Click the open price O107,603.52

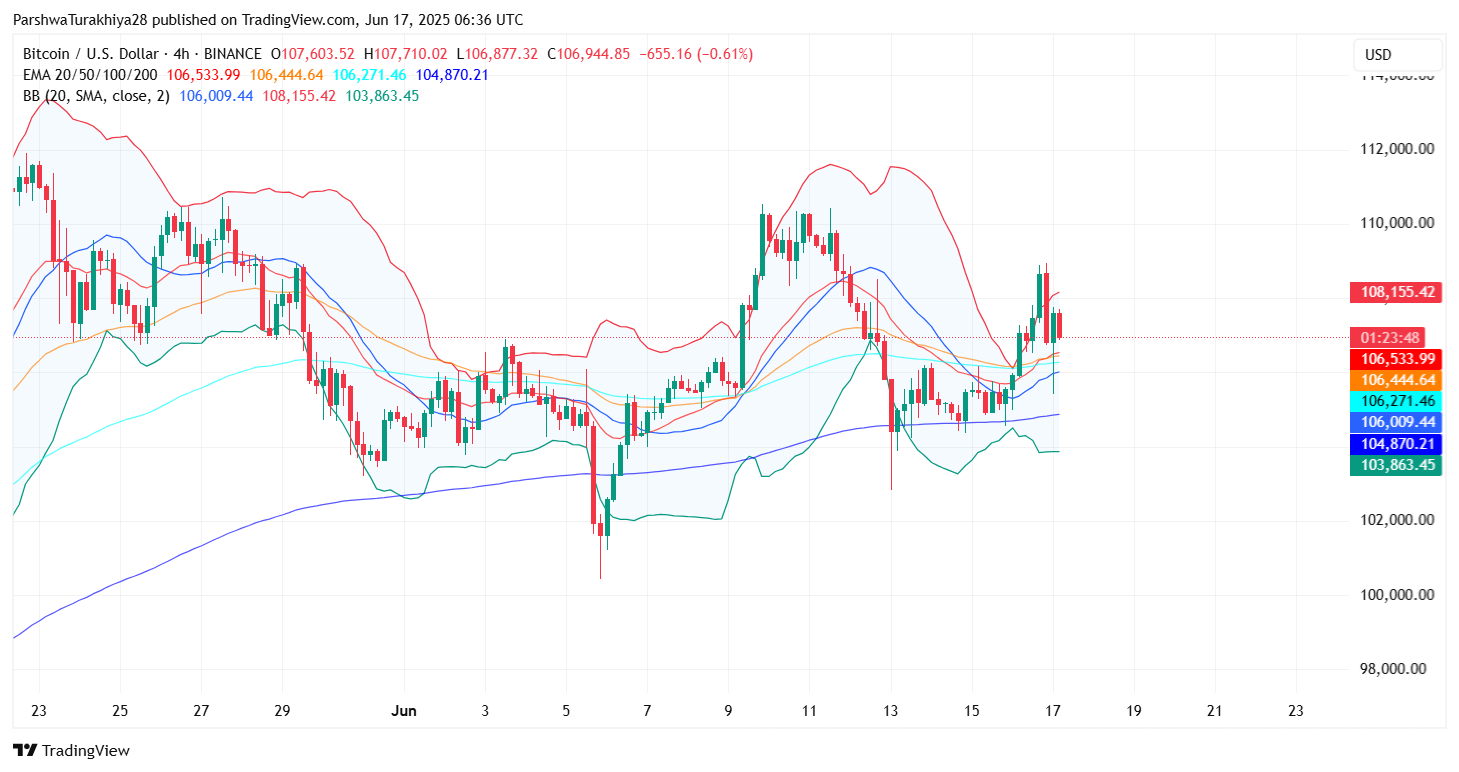click(x=312, y=54)
